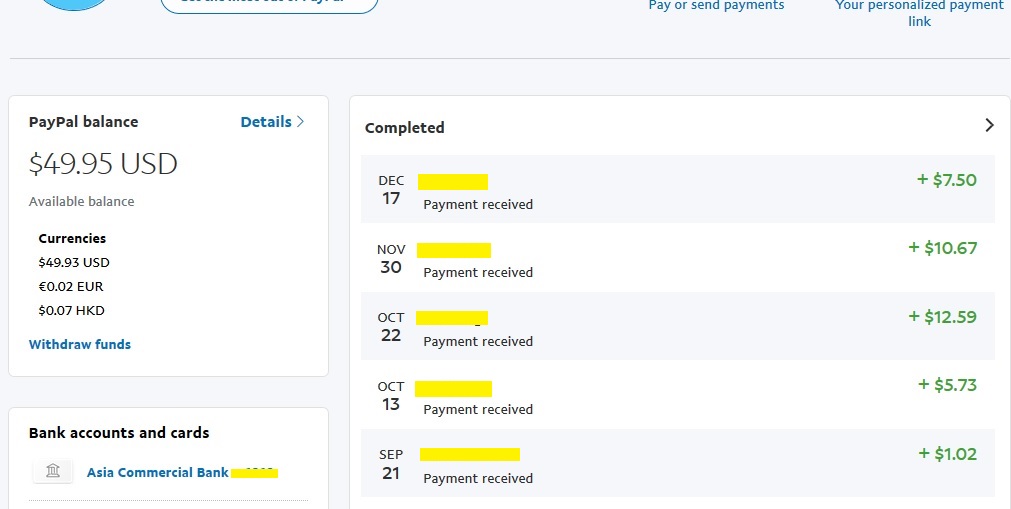Click the +$12.59 amount
The image size is (1011, 509).
(942, 317)
